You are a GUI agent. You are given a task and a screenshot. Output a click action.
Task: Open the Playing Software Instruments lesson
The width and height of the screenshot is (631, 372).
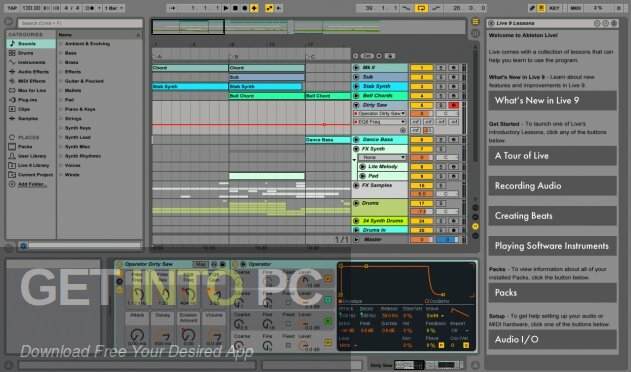click(552, 246)
